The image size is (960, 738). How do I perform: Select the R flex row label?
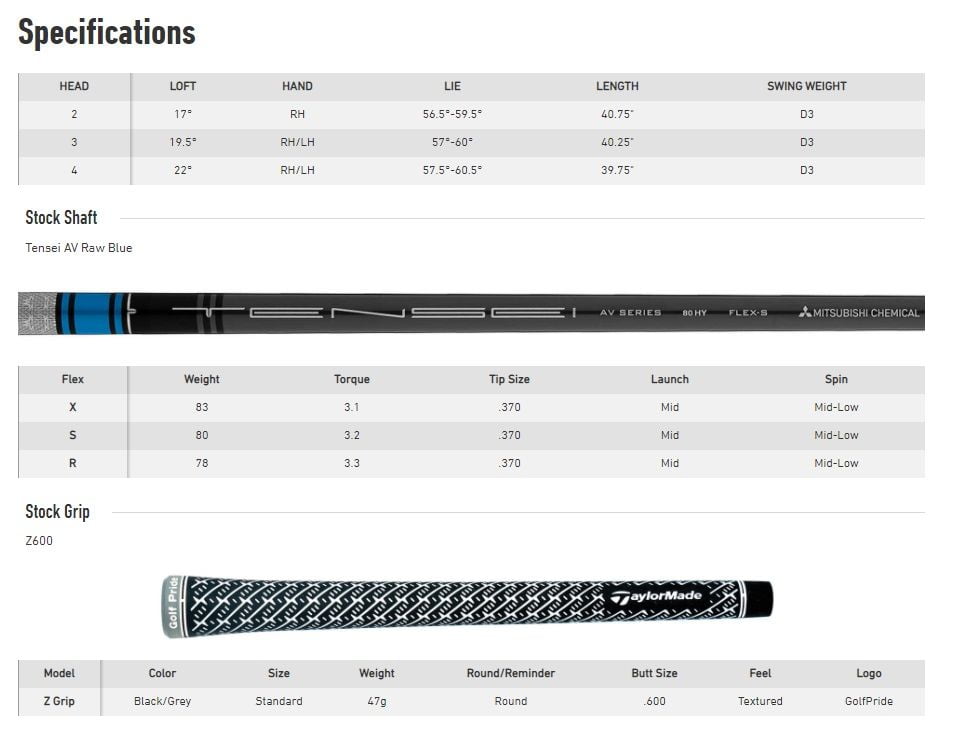coord(72,464)
